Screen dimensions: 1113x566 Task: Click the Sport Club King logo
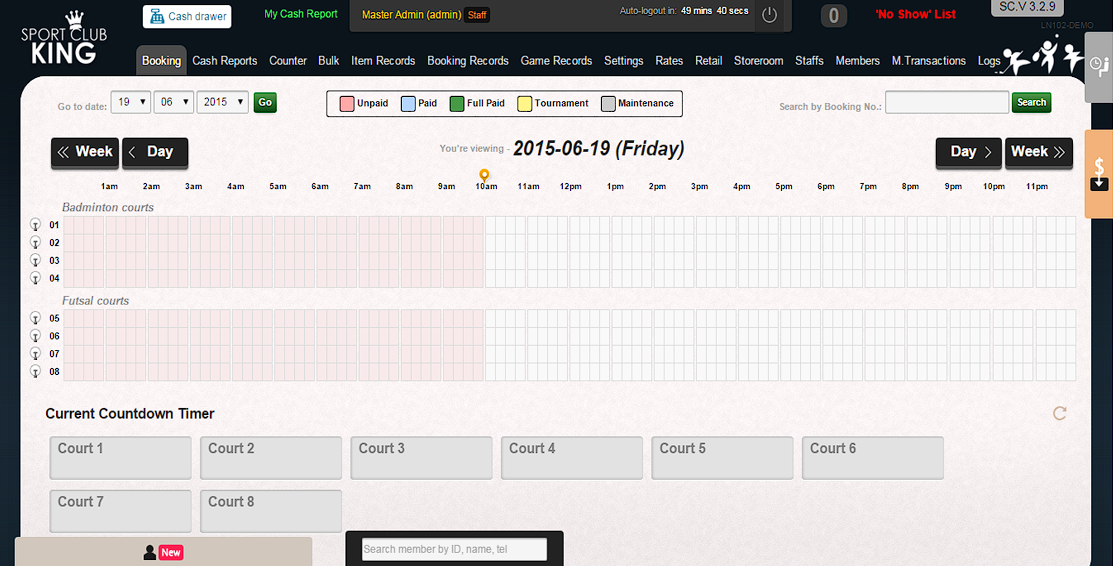65,38
